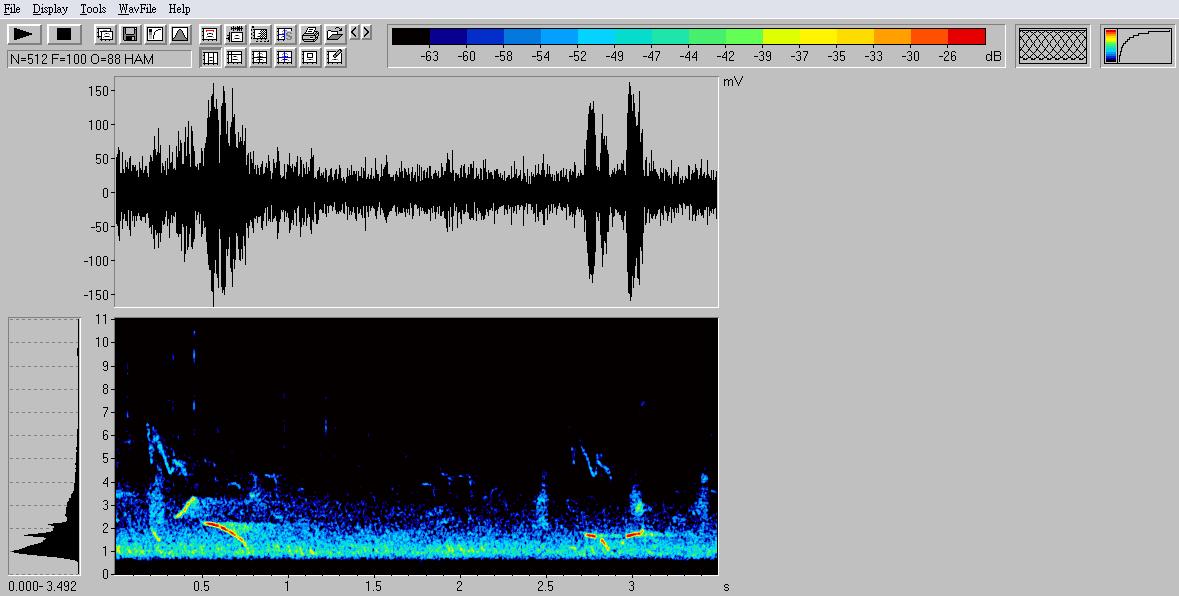Click the left arrow scroll button
Viewport: 1179px width, 596px height.
point(354,33)
